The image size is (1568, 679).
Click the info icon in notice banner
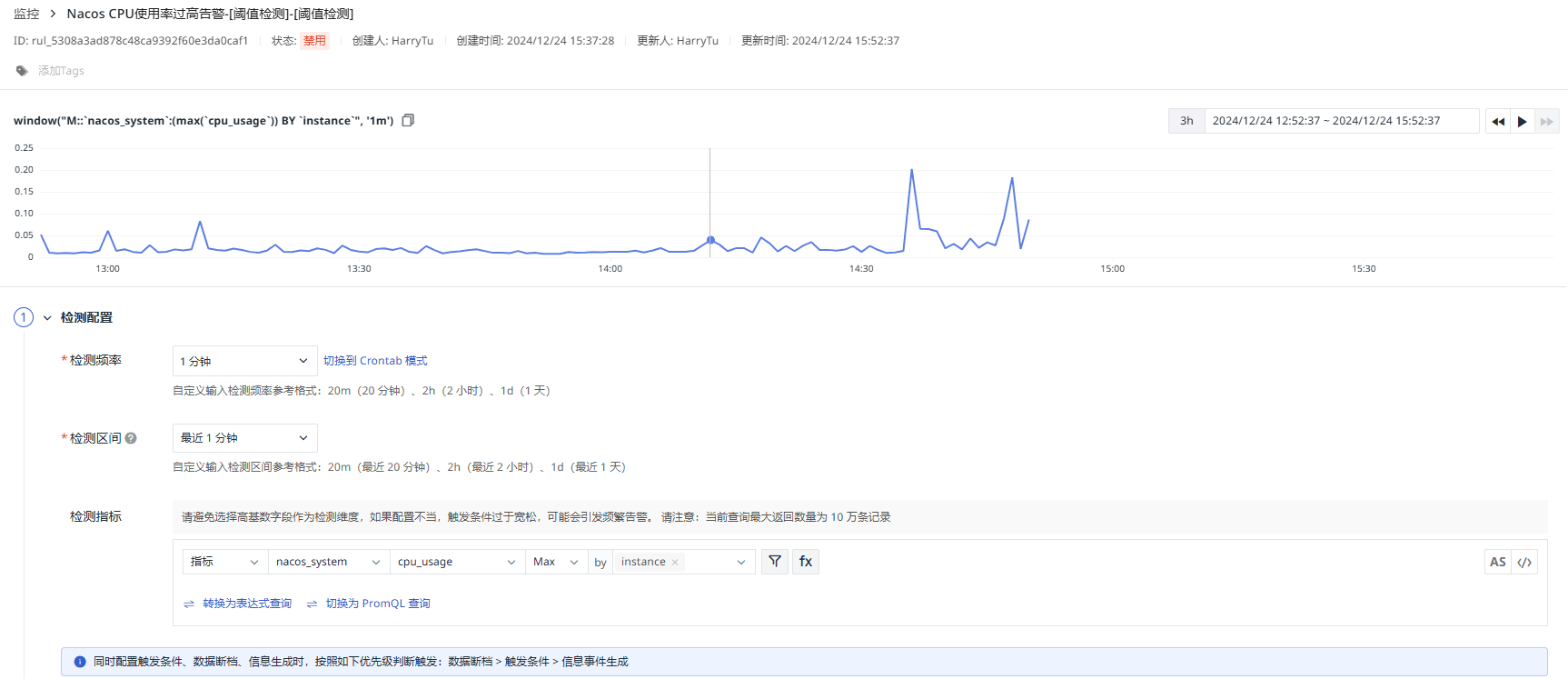80,662
